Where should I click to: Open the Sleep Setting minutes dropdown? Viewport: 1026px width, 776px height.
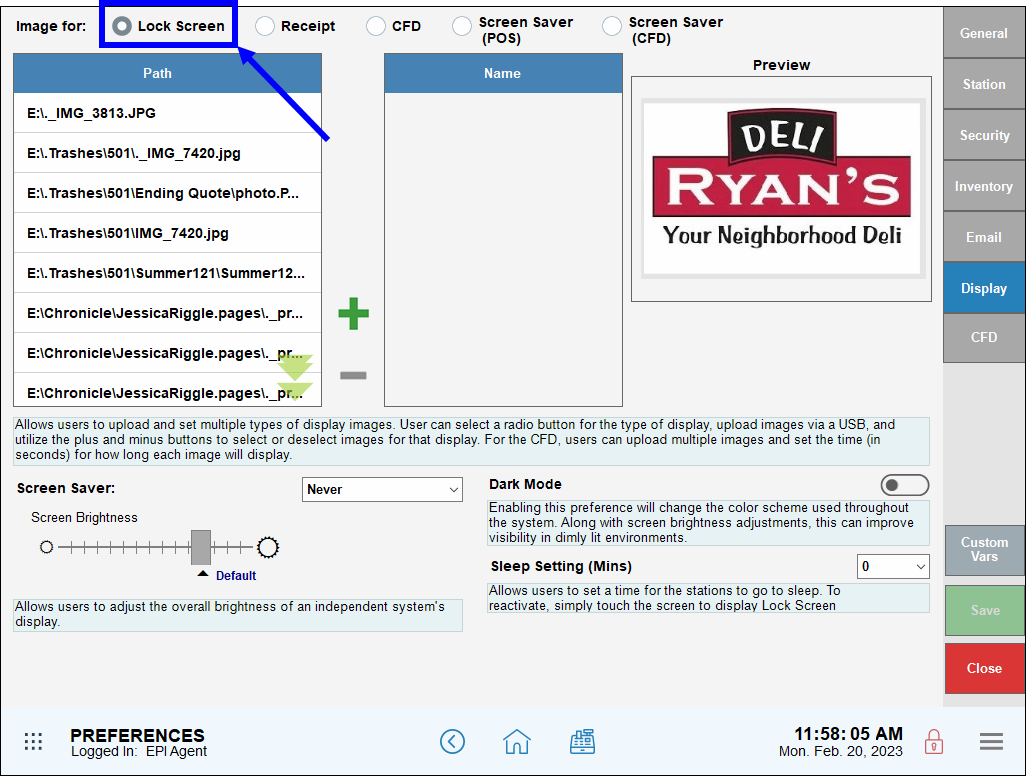coord(893,567)
